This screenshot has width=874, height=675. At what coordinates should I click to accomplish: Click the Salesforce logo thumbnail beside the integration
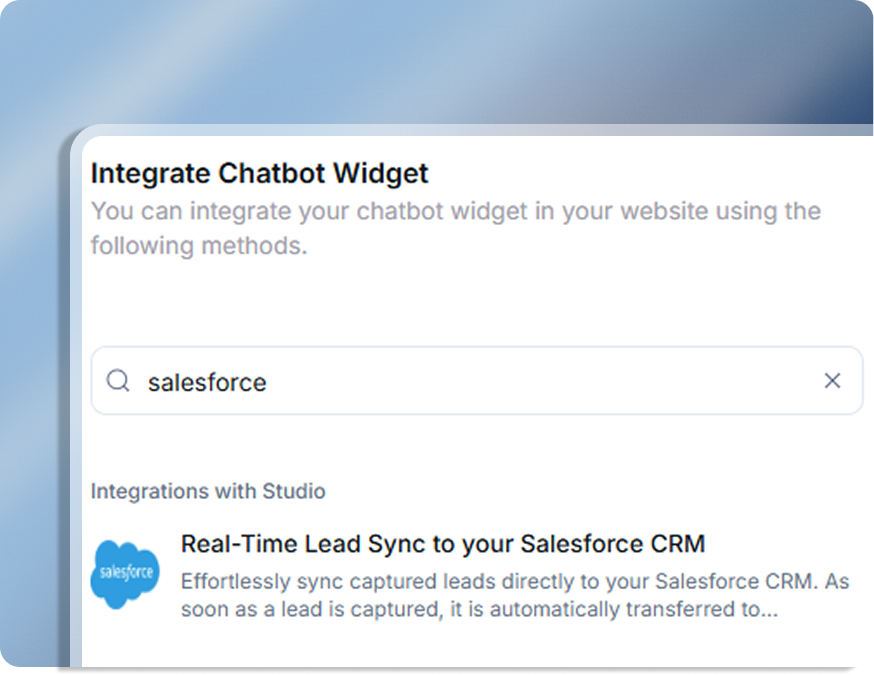pos(125,573)
